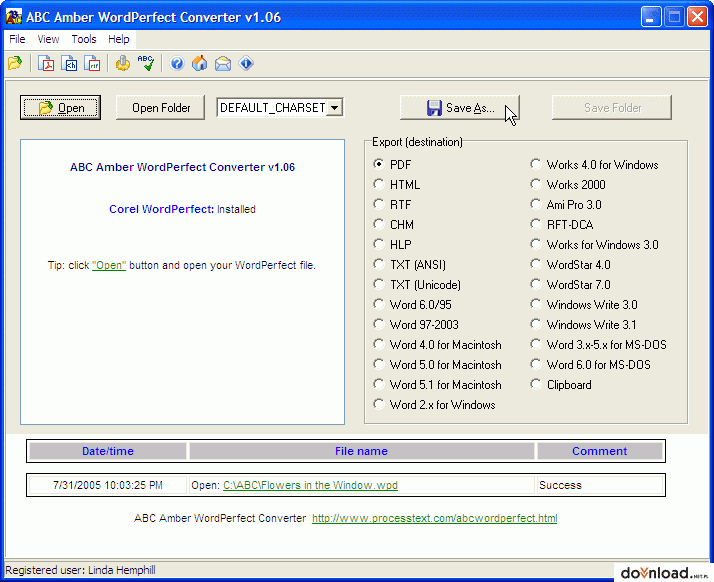The height and width of the screenshot is (582, 714).
Task: Select the WordStar 4.0 export option
Action: pos(571,265)
